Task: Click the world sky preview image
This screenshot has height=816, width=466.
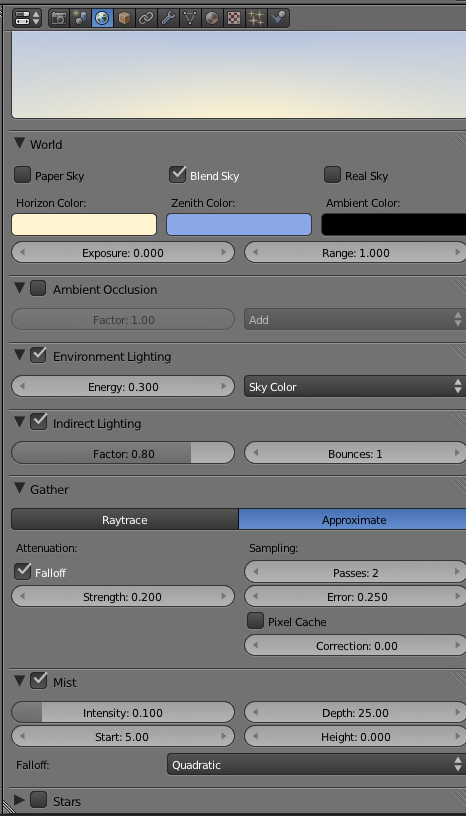Action: 238,74
